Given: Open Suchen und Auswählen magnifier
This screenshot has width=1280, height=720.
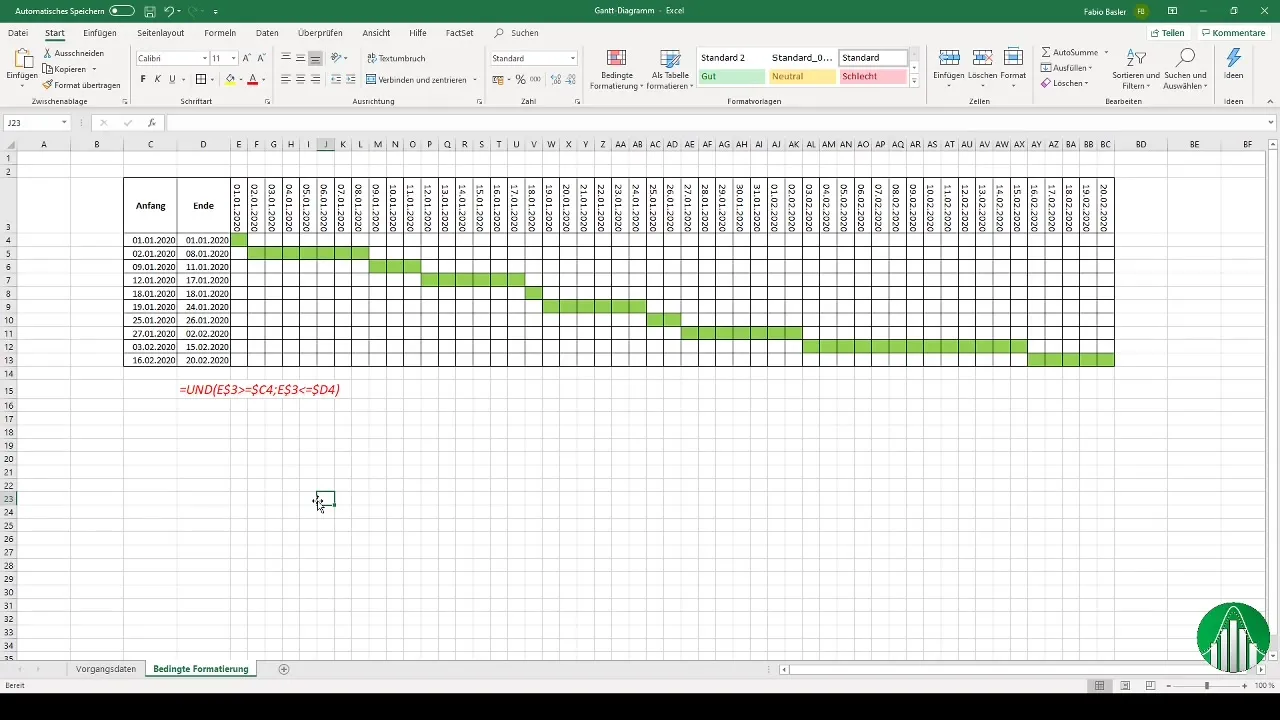Looking at the screenshot, I should coord(1186,68).
